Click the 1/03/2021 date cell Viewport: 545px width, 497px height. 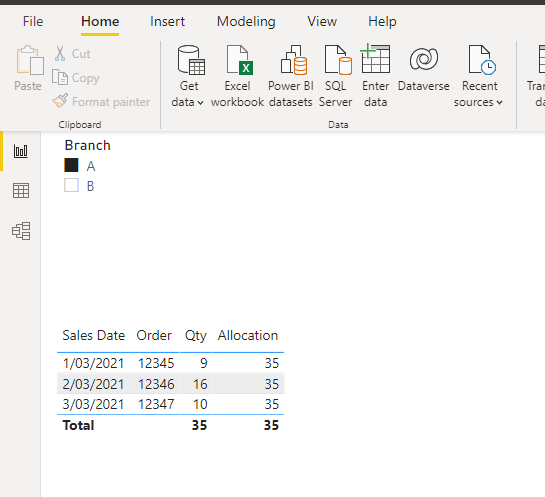tap(93, 363)
